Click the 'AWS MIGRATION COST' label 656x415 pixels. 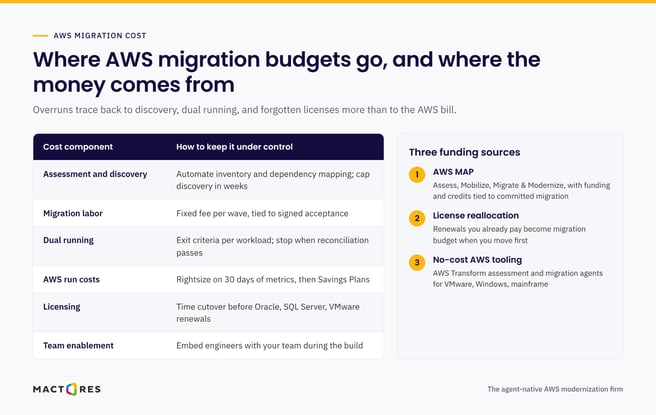(100, 36)
